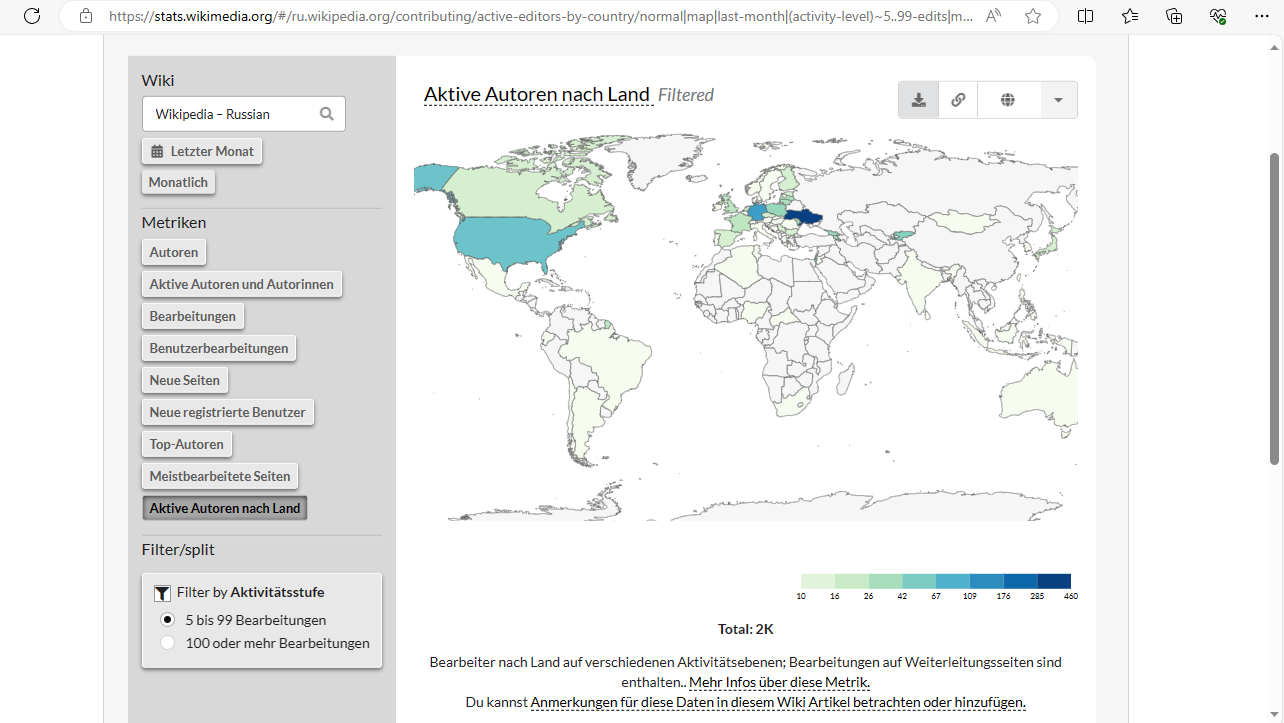
Task: Open the Meistbearbeitete Seiten metric
Action: (220, 476)
